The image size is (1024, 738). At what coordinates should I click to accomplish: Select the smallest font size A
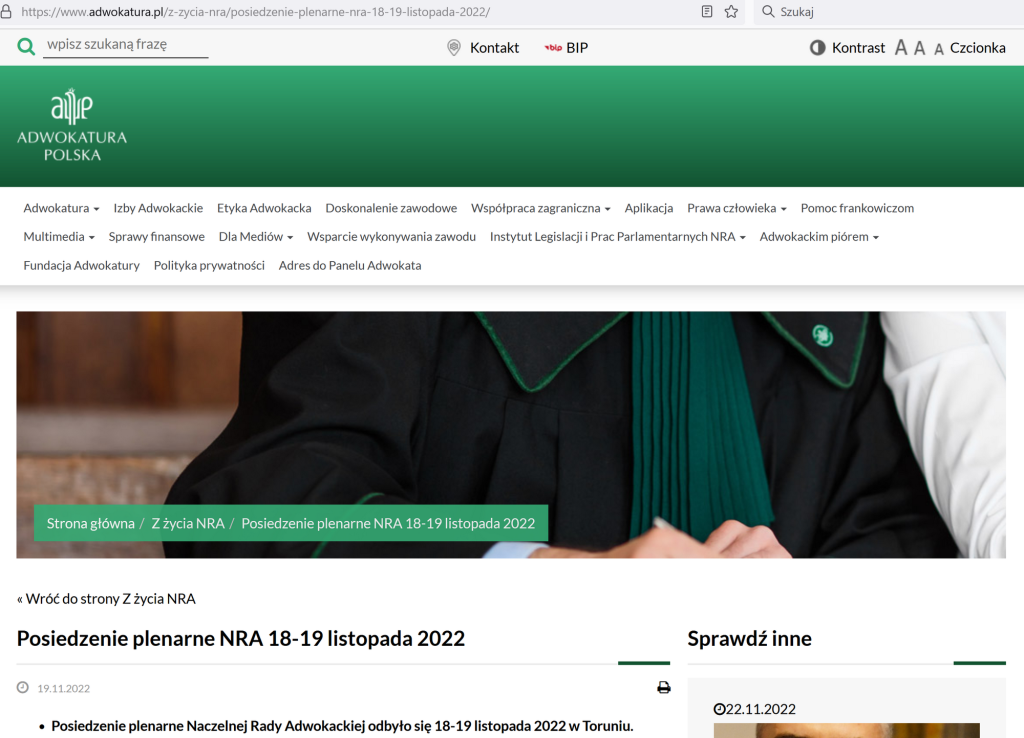(x=939, y=48)
